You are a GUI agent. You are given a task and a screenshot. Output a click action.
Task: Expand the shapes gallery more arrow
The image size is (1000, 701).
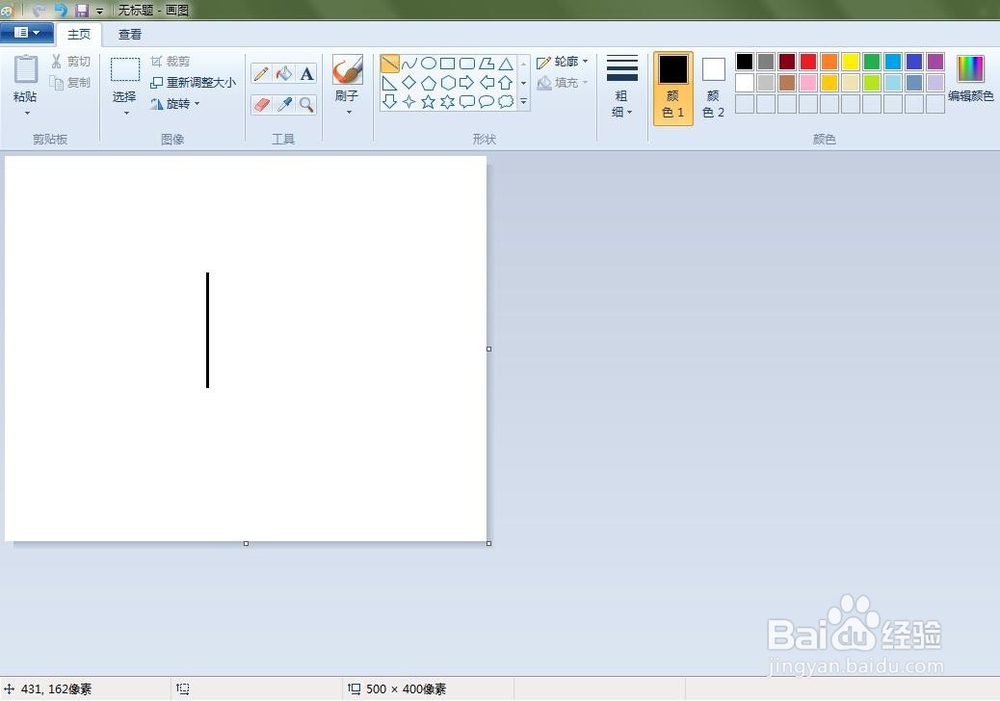click(x=524, y=101)
